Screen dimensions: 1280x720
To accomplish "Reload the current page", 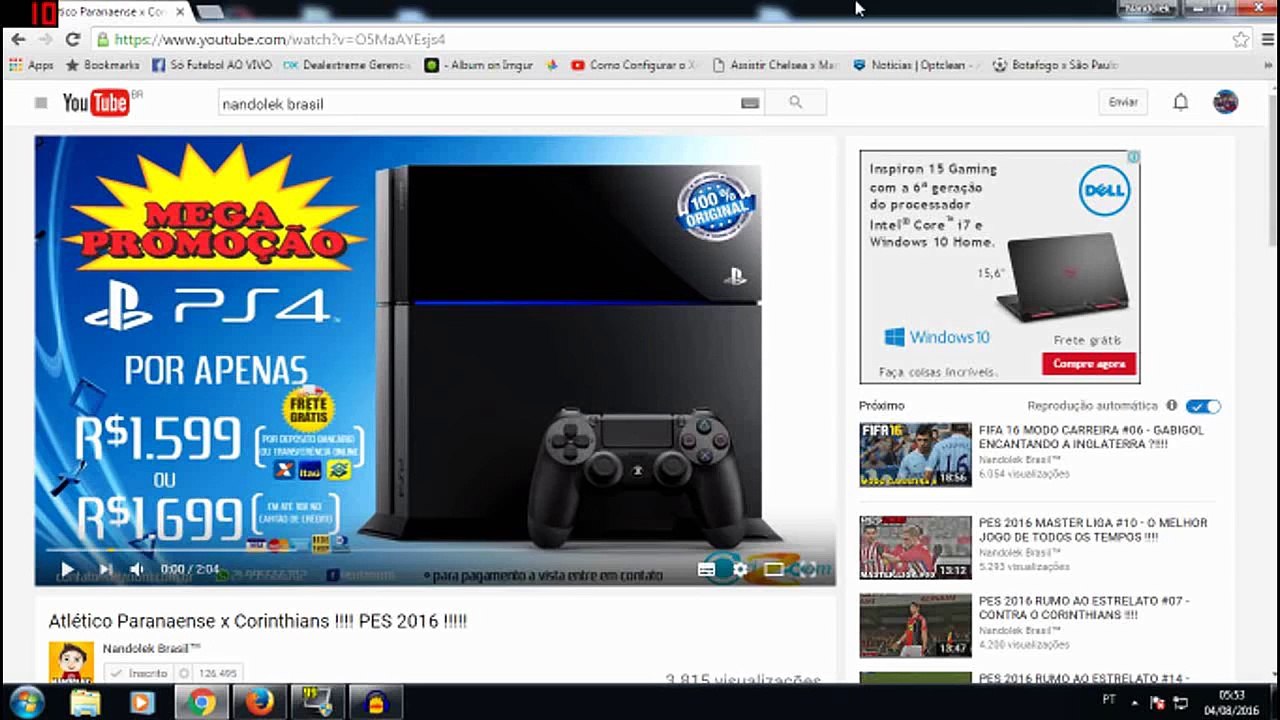I will (72, 40).
